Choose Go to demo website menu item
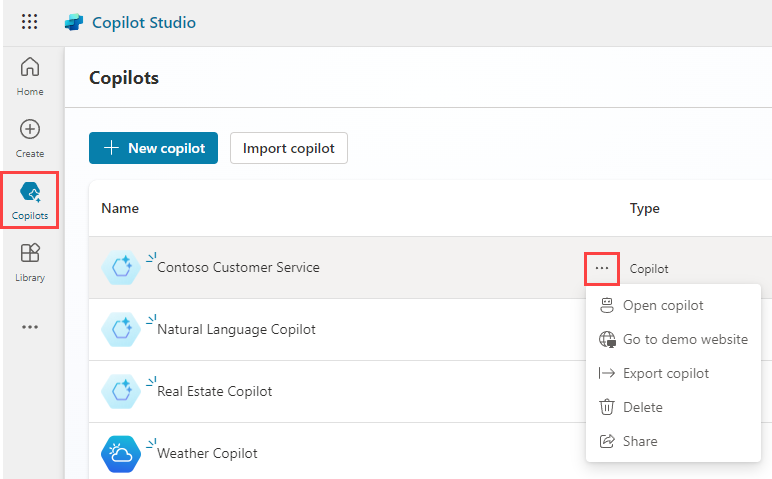Screen dimensions: 772x479 tap(673, 339)
